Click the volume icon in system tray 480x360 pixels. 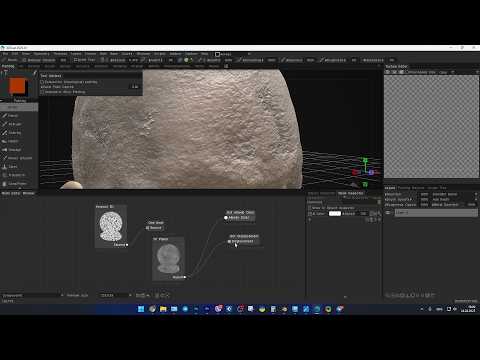pos(455,309)
